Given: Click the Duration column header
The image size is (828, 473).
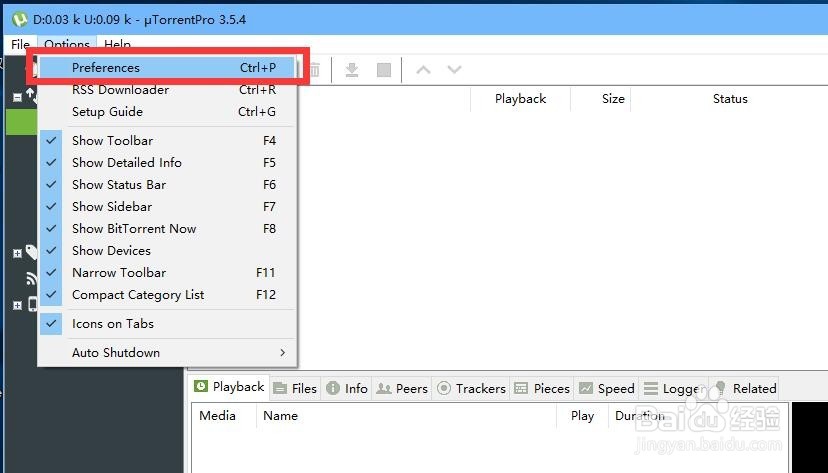Looking at the screenshot, I should [x=640, y=416].
